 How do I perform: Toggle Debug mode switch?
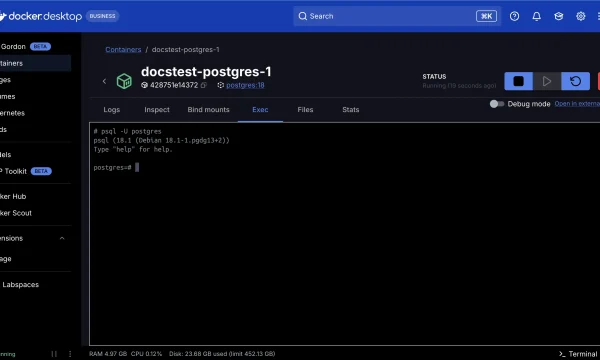click(497, 104)
